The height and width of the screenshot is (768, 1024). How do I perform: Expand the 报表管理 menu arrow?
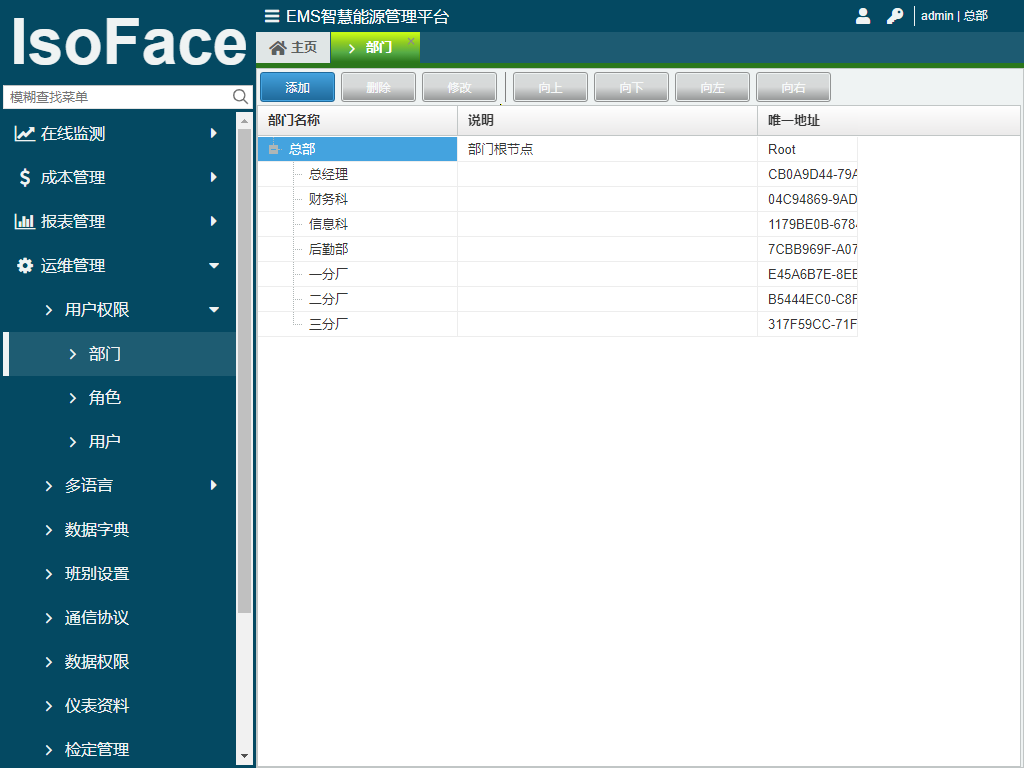[x=214, y=221]
